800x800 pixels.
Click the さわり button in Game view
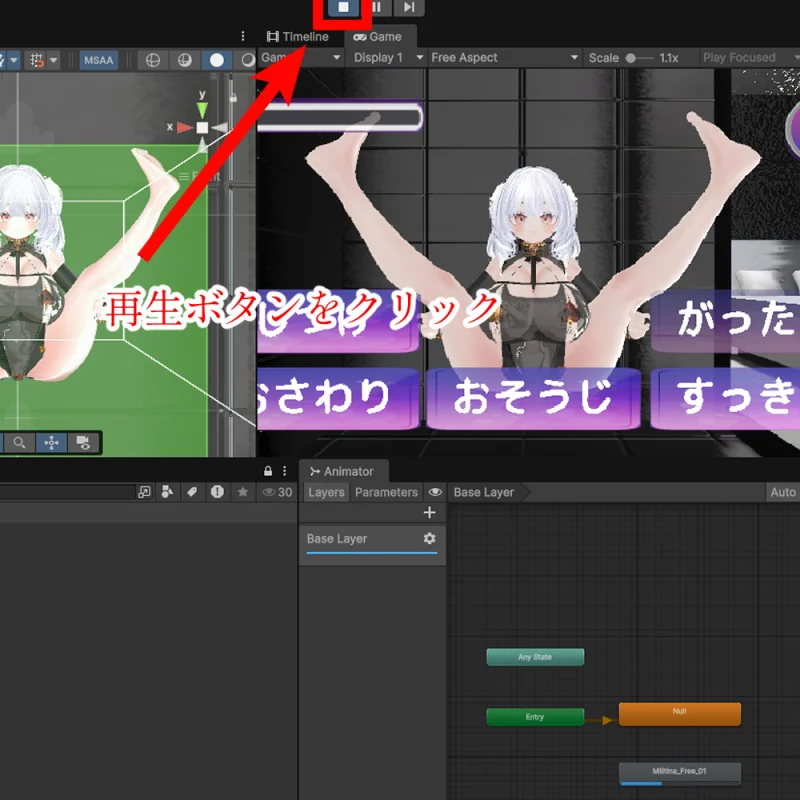pyautogui.click(x=338, y=398)
